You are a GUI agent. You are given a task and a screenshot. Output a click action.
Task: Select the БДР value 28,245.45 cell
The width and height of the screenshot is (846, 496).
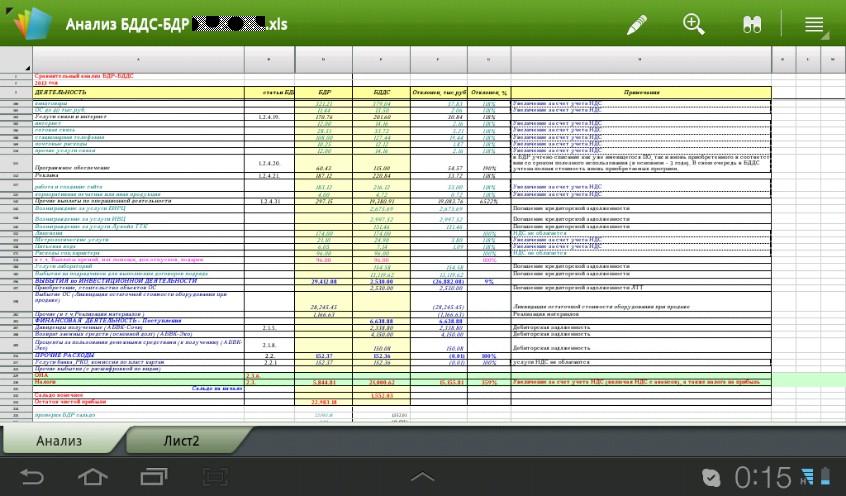[x=324, y=302]
